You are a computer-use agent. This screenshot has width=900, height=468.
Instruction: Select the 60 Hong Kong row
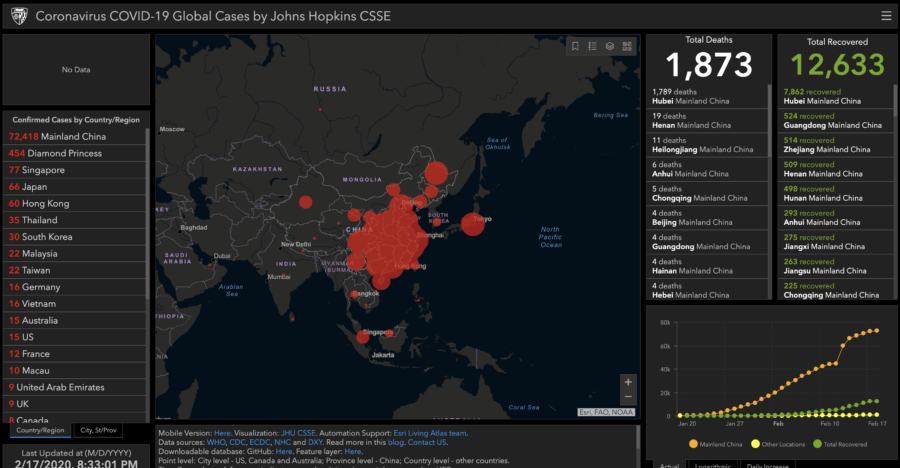pyautogui.click(x=76, y=203)
